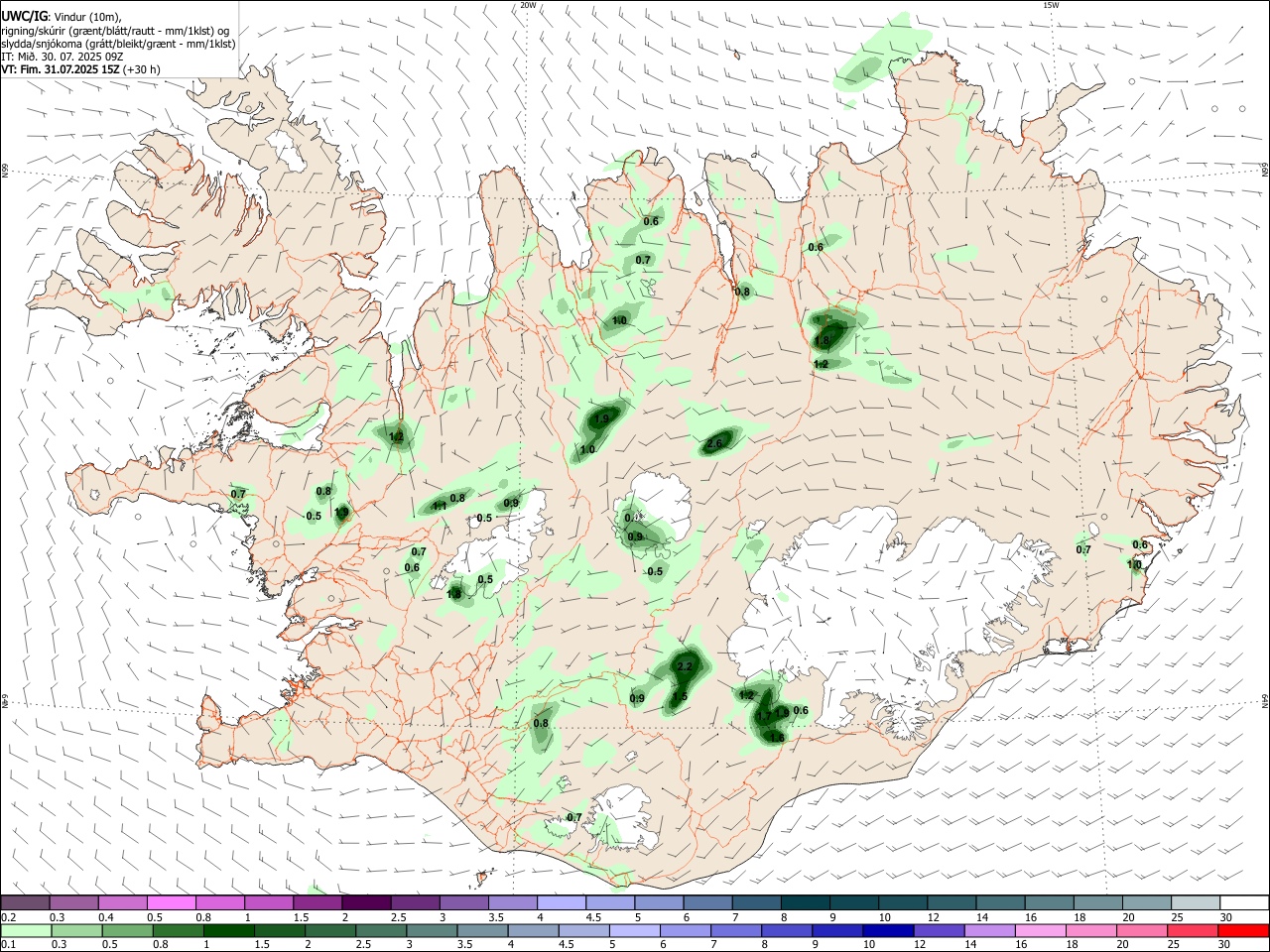Pick the red-pink swatch labeled 25 in lower legend
The image size is (1270, 952).
(1194, 930)
